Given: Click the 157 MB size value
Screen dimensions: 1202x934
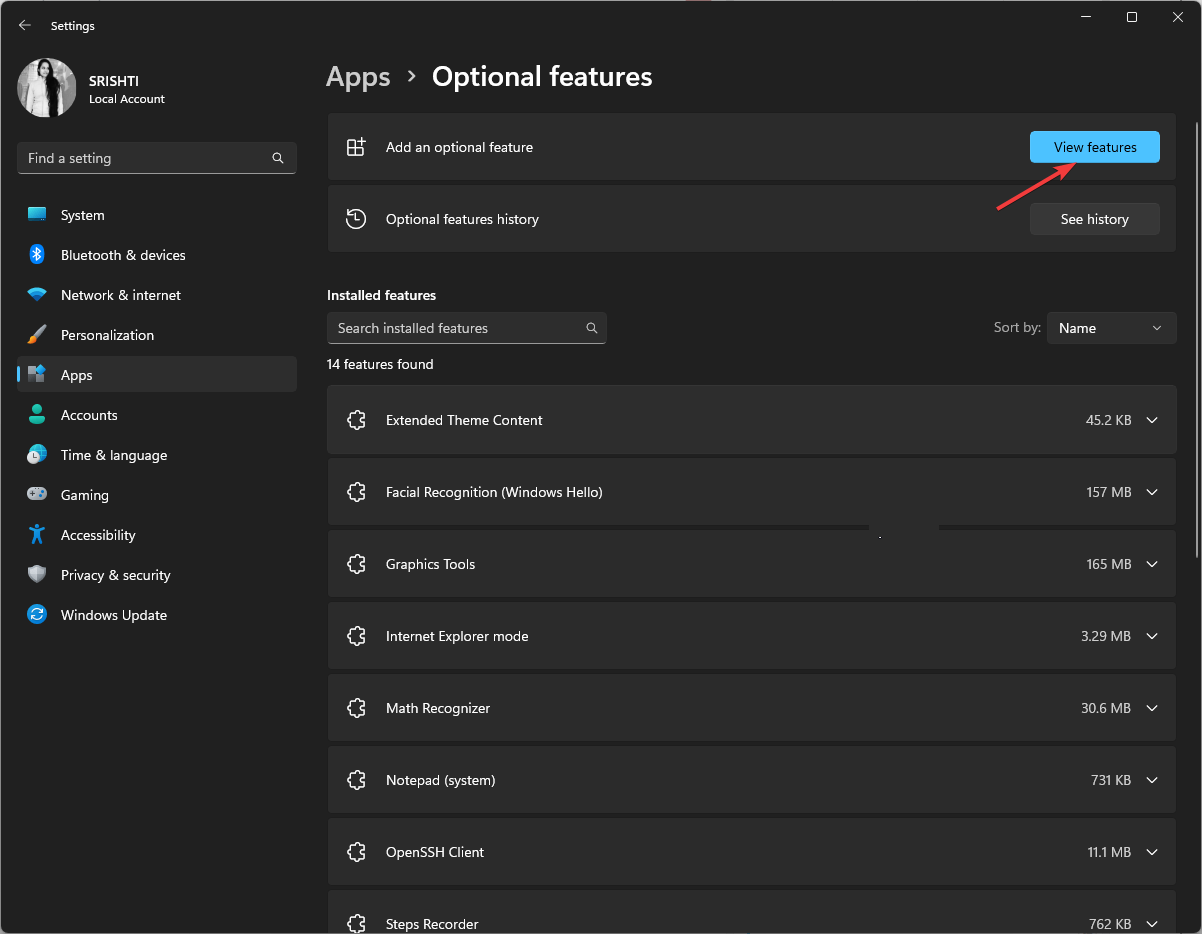Looking at the screenshot, I should [x=1109, y=492].
